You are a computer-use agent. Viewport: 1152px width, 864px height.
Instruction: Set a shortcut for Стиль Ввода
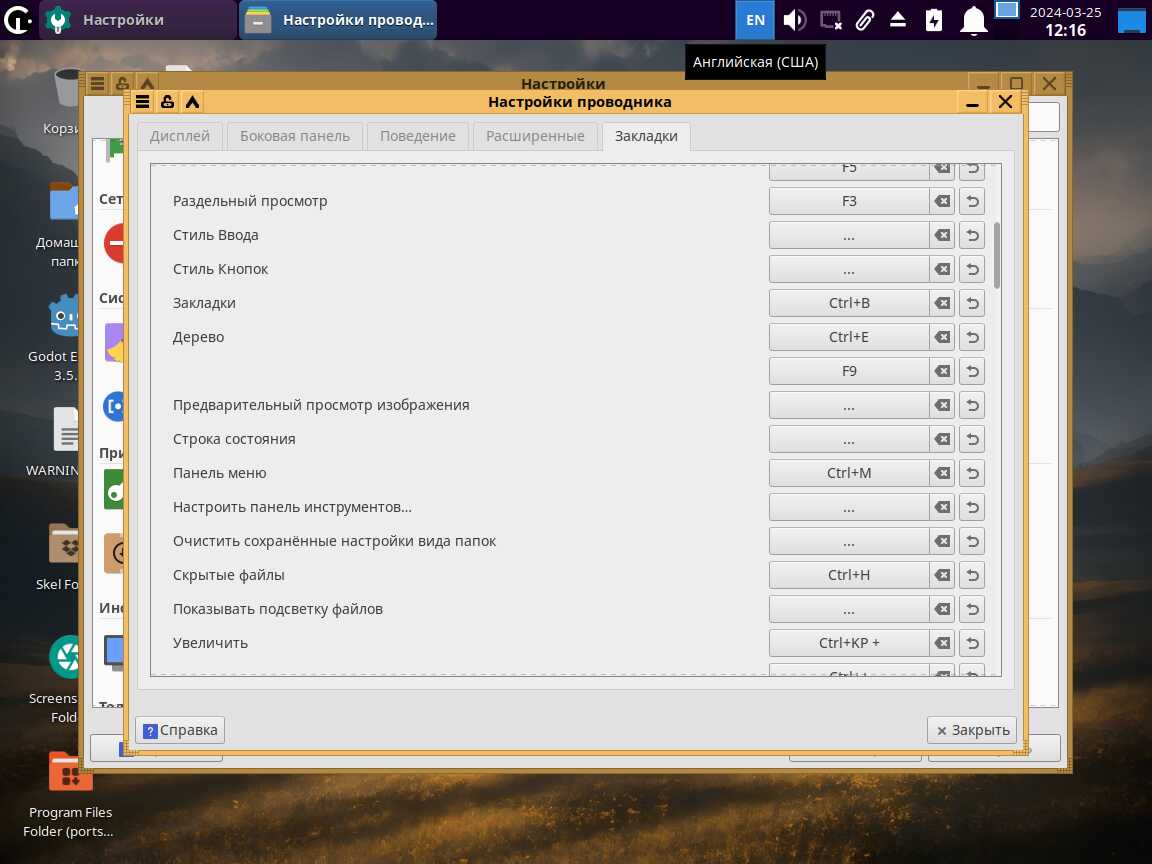(x=849, y=235)
